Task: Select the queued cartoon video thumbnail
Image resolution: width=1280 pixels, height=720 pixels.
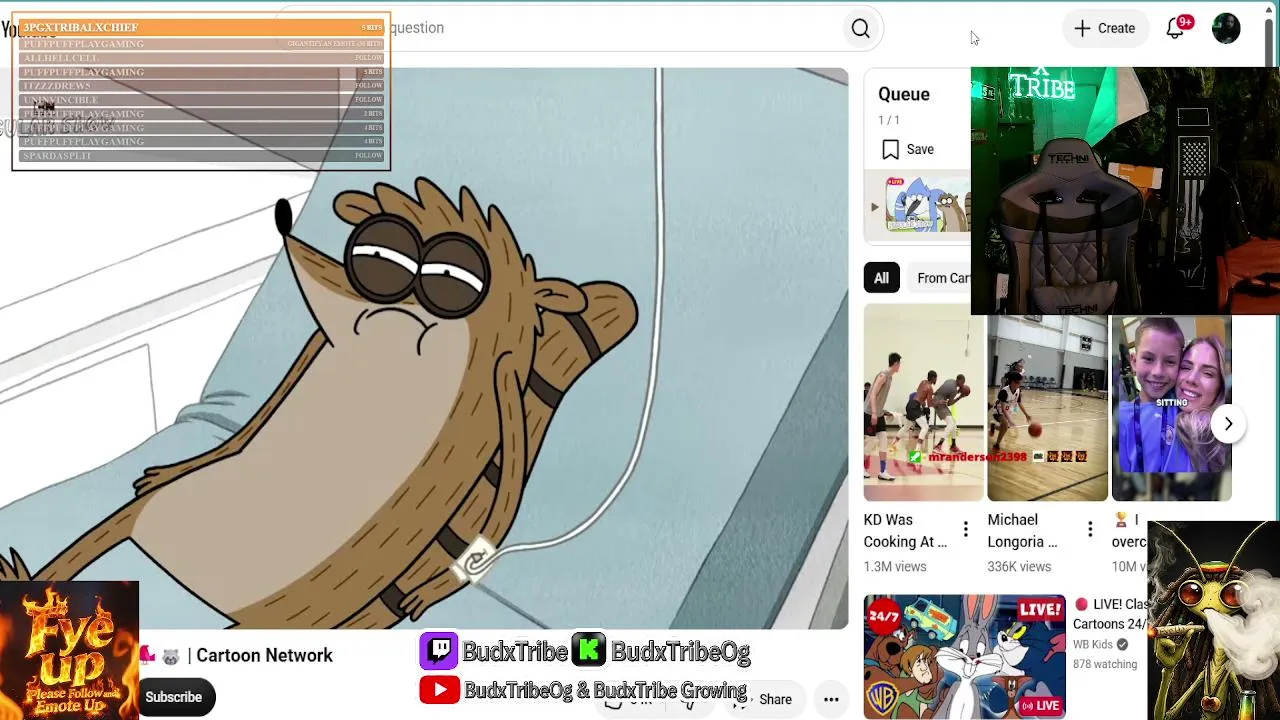Action: (x=928, y=207)
